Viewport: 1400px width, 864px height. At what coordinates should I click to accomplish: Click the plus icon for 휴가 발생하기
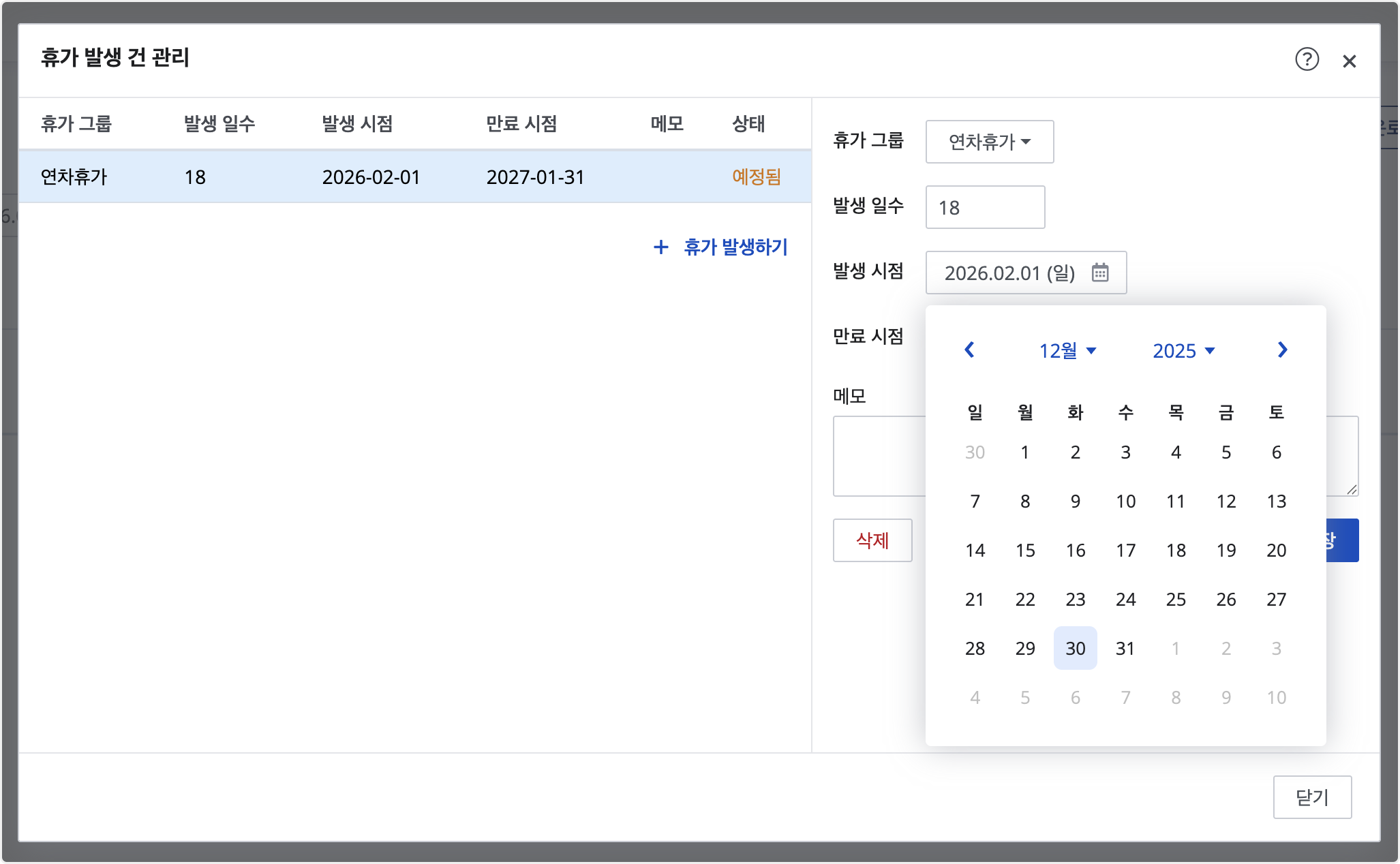660,247
